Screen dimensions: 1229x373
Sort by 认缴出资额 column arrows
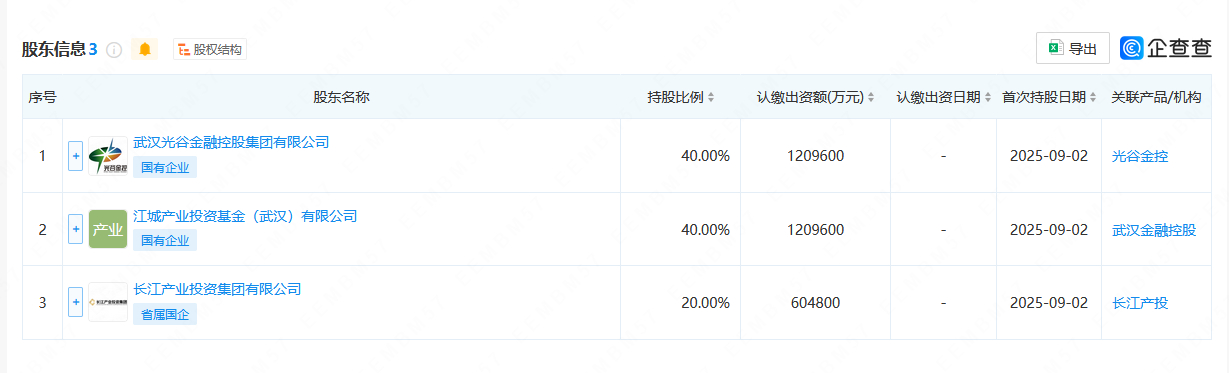coord(870,98)
